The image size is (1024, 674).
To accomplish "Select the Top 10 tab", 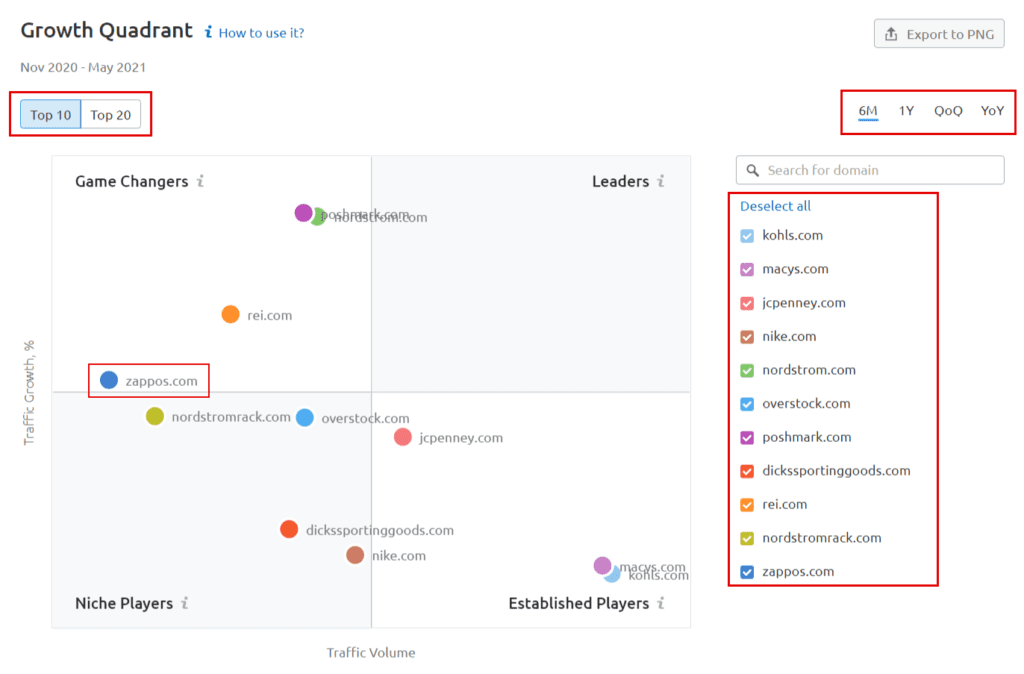I will click(50, 114).
